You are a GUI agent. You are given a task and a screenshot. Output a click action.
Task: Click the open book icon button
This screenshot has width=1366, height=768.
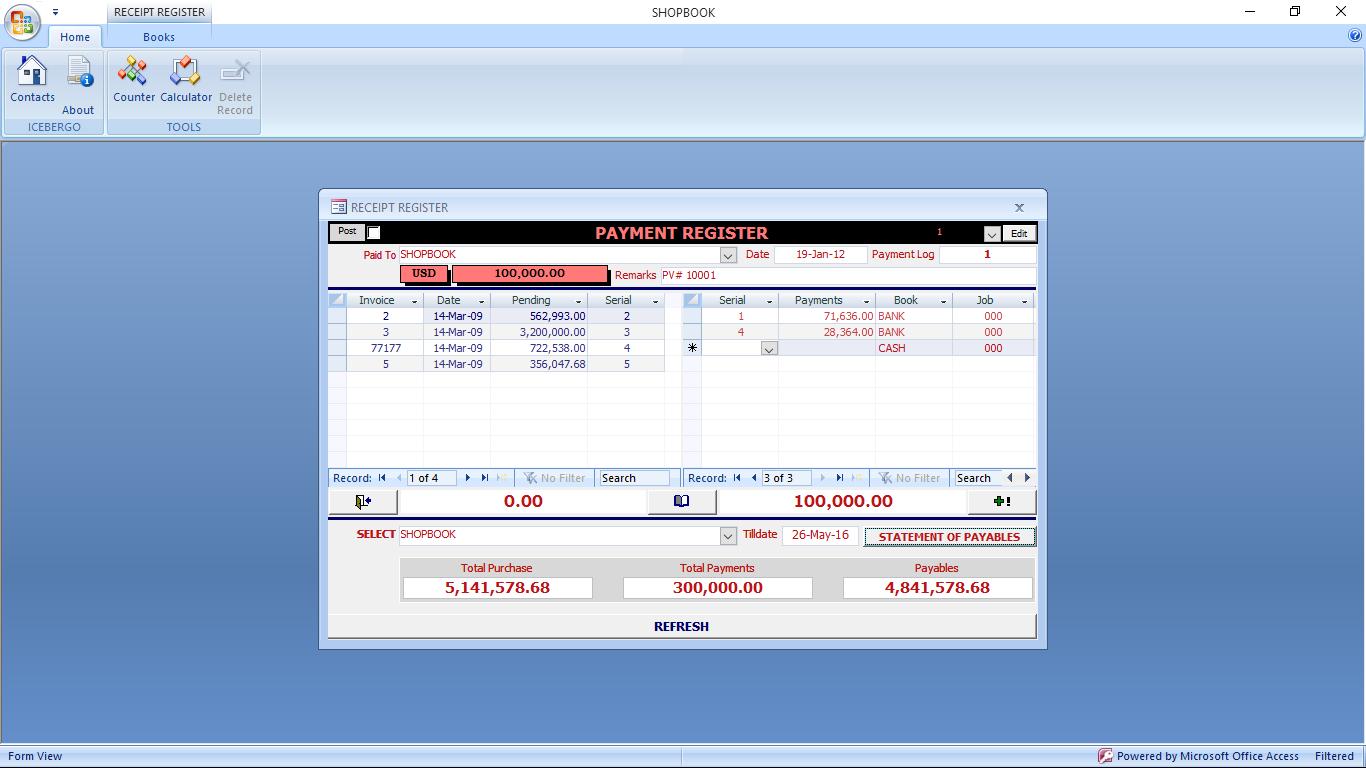[x=681, y=502]
